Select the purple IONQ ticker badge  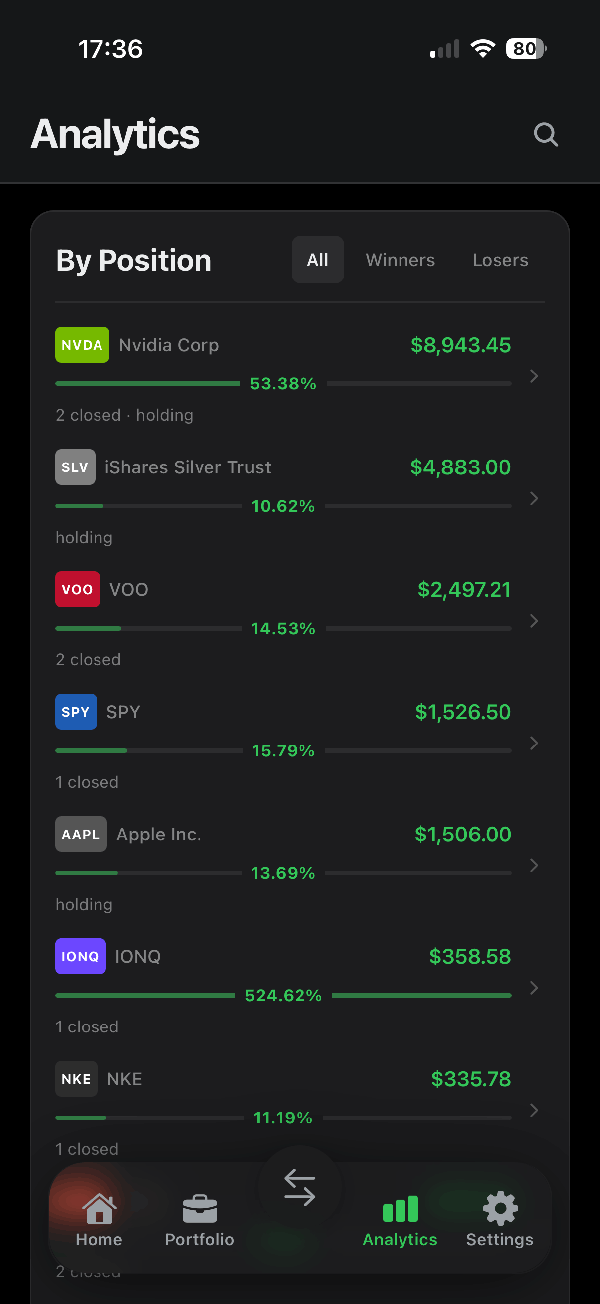[80, 956]
